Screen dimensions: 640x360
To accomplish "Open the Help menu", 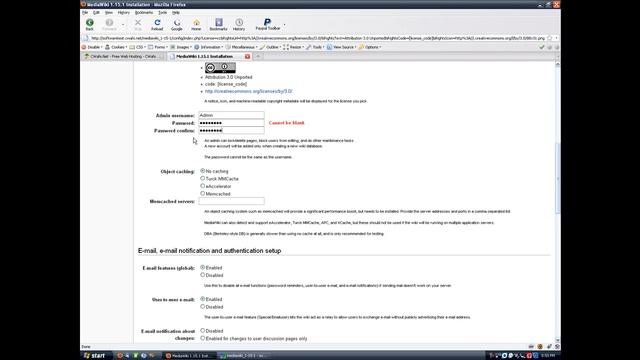I will tap(176, 13).
